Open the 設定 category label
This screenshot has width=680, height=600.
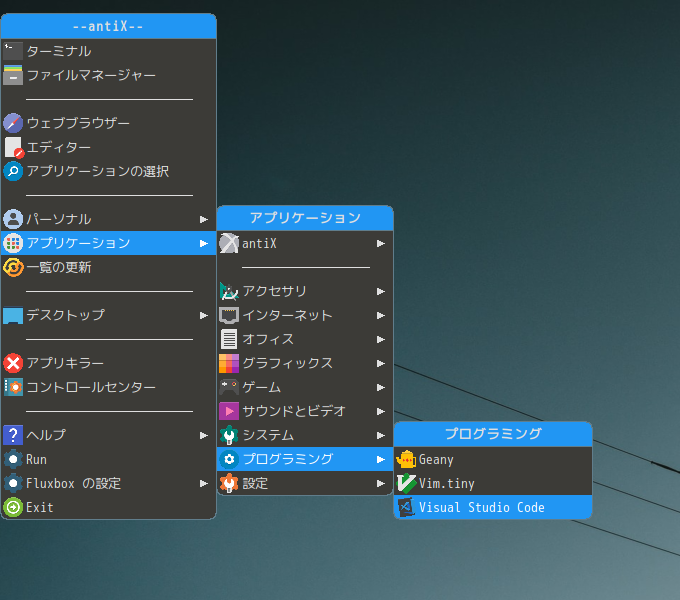click(x=255, y=483)
